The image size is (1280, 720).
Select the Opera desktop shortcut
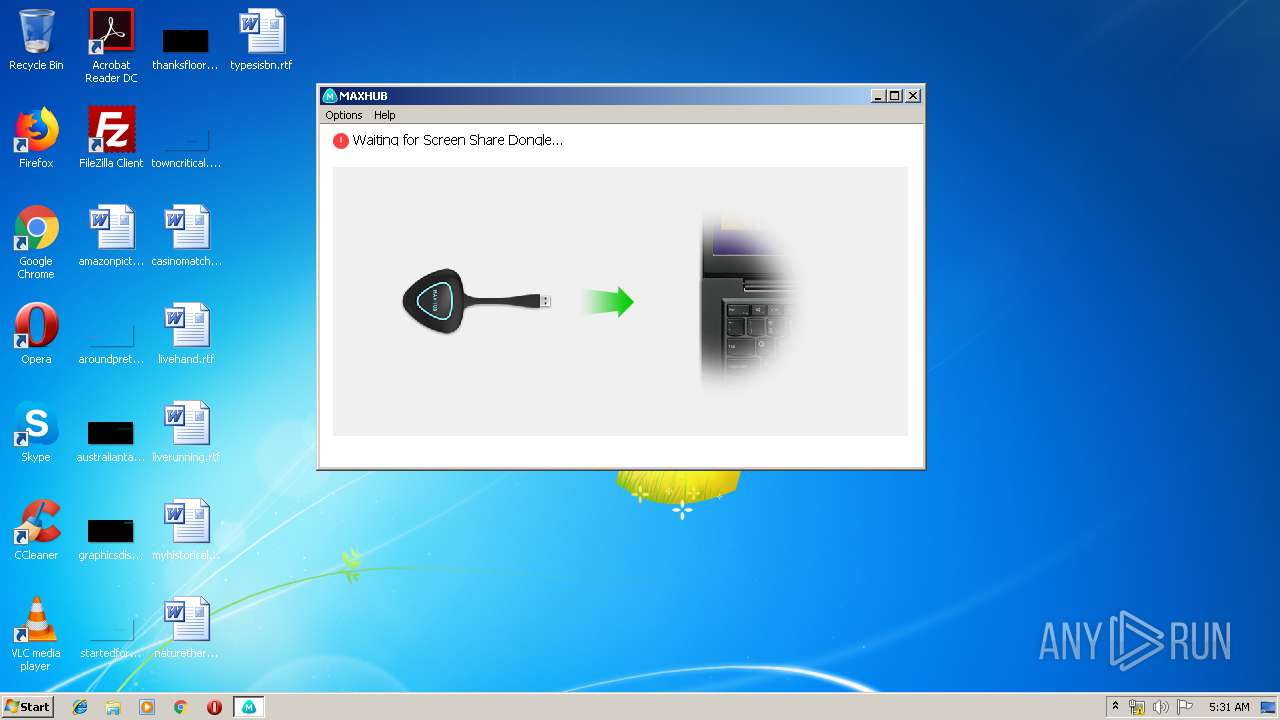[x=36, y=334]
